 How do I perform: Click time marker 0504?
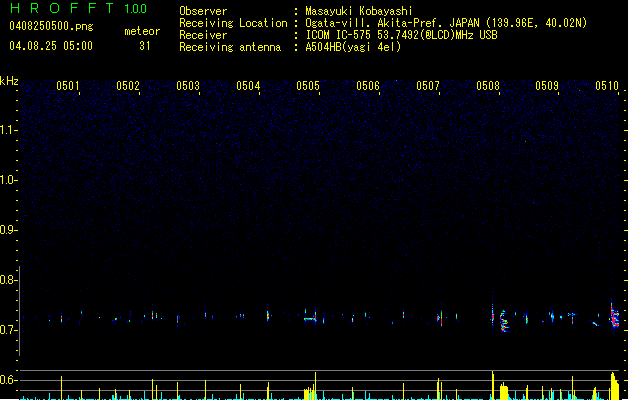tap(248, 85)
